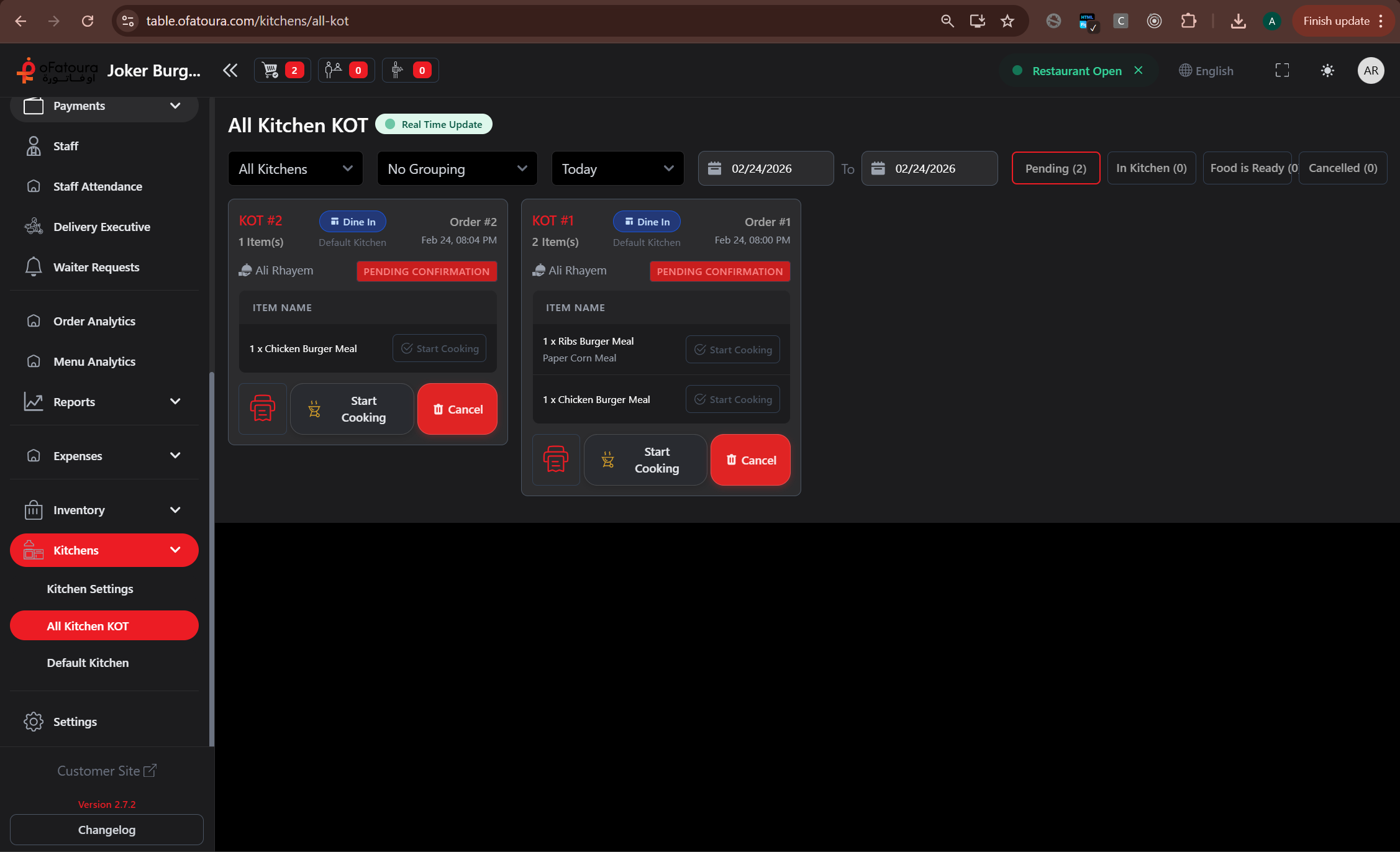
Task: Open the cart orders icon showing badge 2
Action: [x=282, y=70]
